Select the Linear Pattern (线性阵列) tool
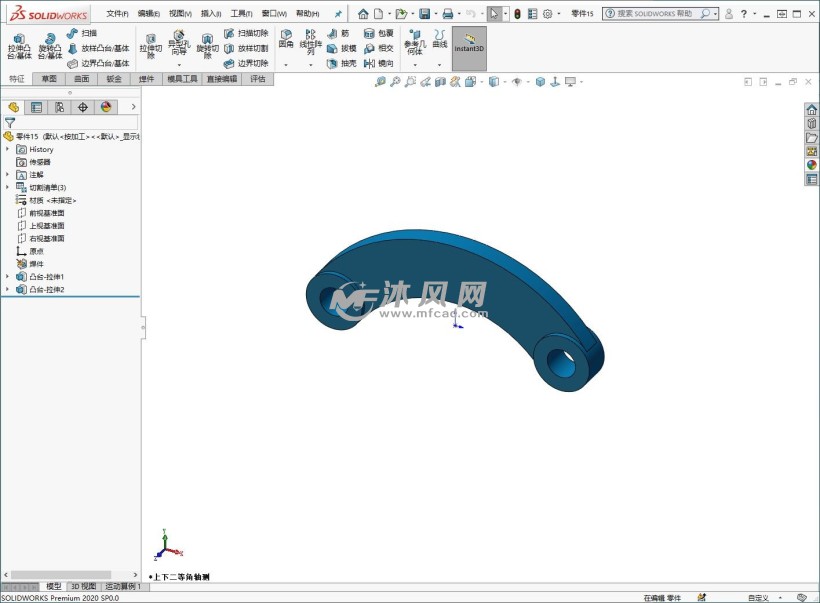Screen dimensions: 820x603 tap(311, 42)
